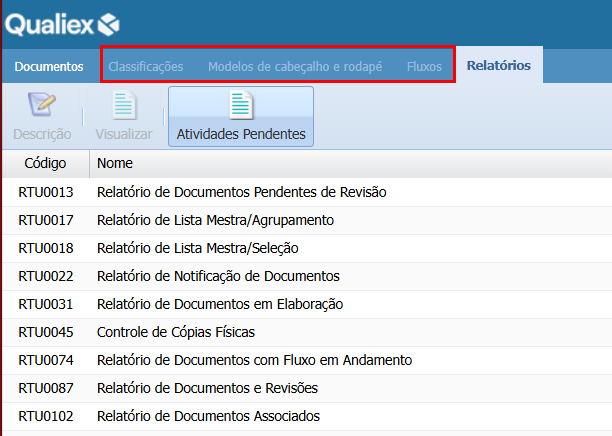Click the Qualiex logo
The image size is (612, 436).
pyautogui.click(x=62, y=23)
